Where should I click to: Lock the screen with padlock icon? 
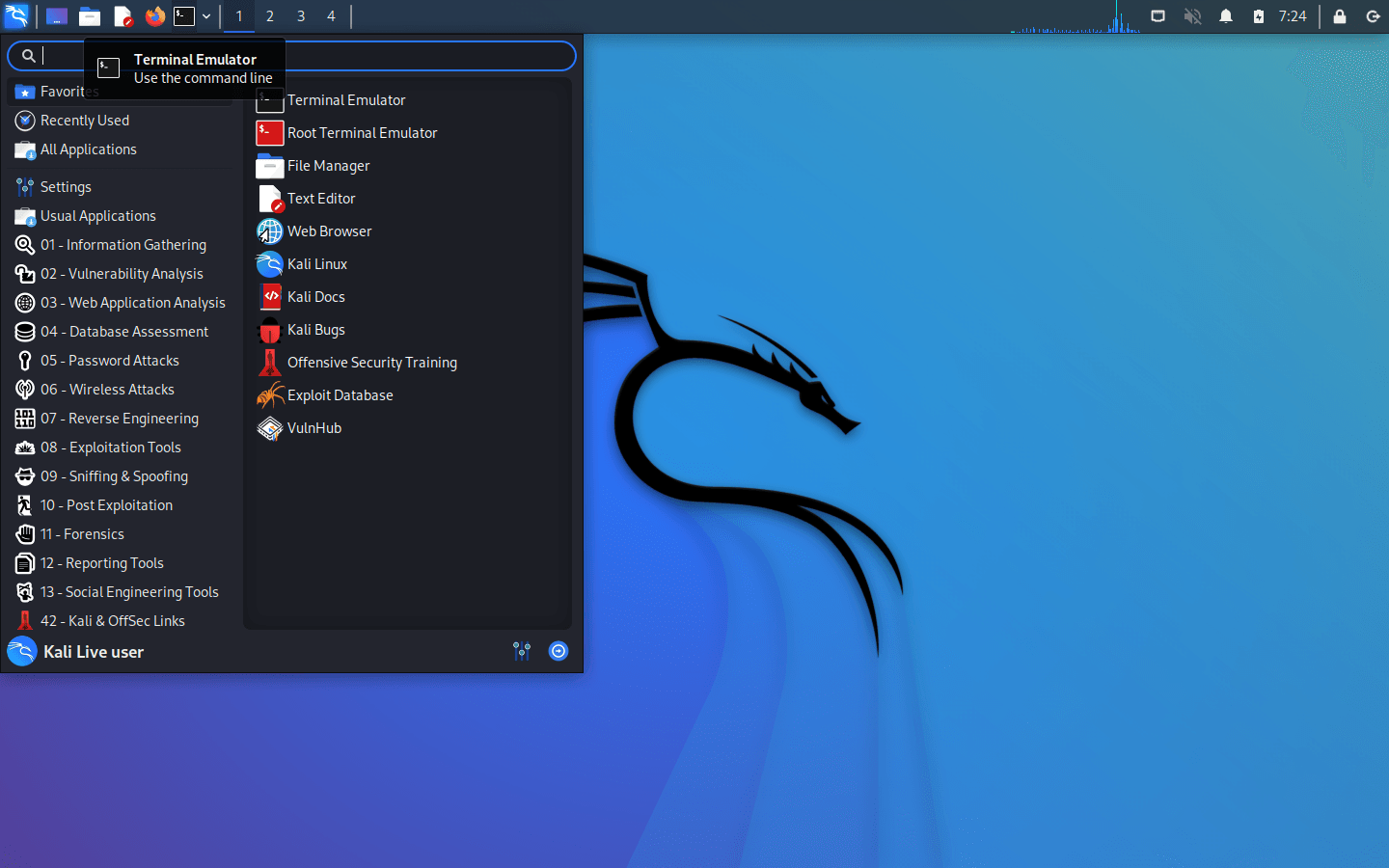1340,16
